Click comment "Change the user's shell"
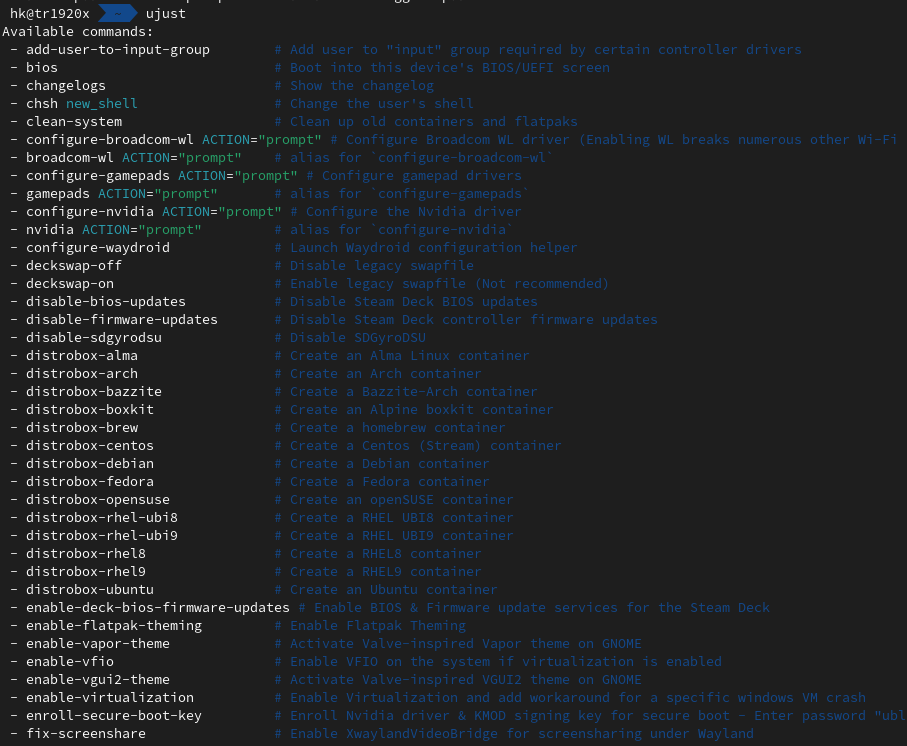The width and height of the screenshot is (907, 746). click(381, 104)
